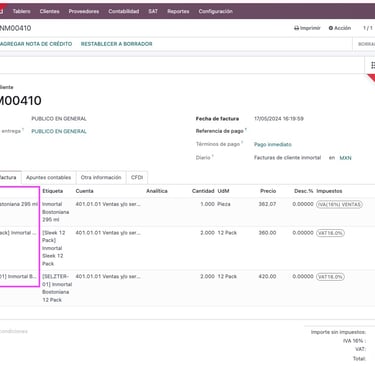Image resolution: width=375 pixels, height=366 pixels.
Task: Click 12 Pack unit in SELZTER-01 row
Action: [227, 276]
